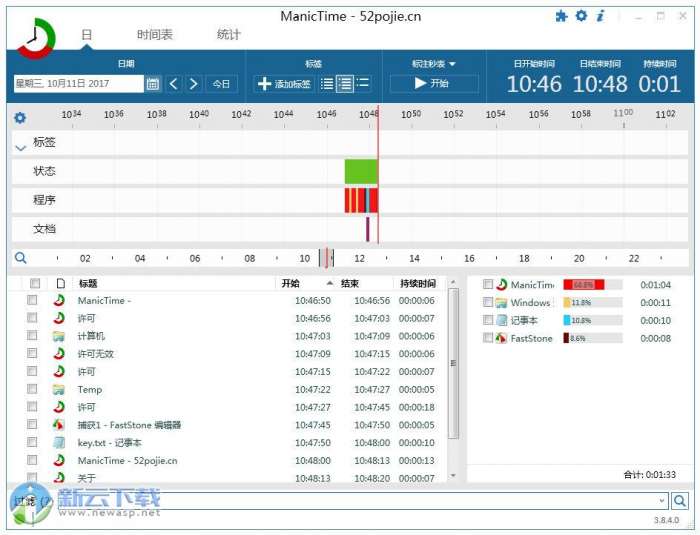Click the green 状态 activity block
Image resolution: width=700 pixels, height=535 pixels.
361,171
